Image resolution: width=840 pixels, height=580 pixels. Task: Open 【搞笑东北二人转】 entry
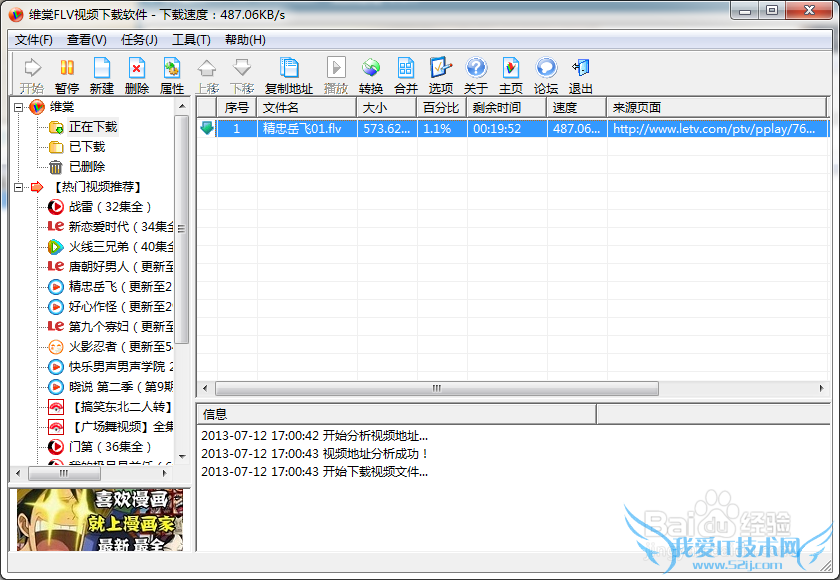[122, 407]
